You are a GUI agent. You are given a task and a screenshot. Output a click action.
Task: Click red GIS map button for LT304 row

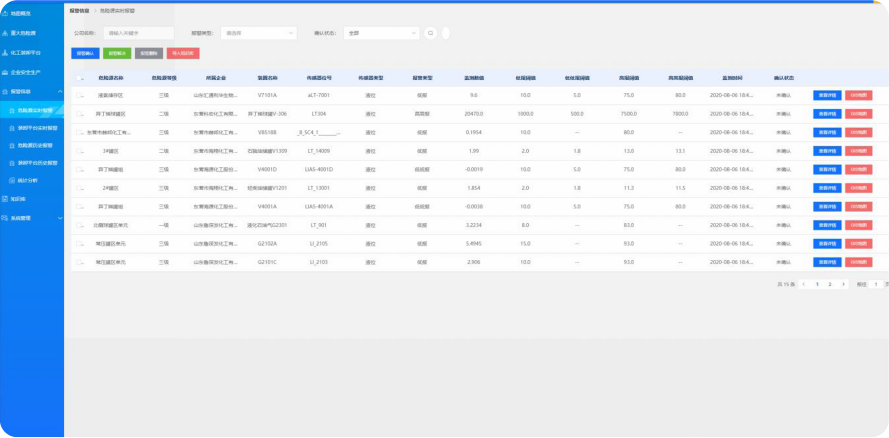click(x=858, y=114)
